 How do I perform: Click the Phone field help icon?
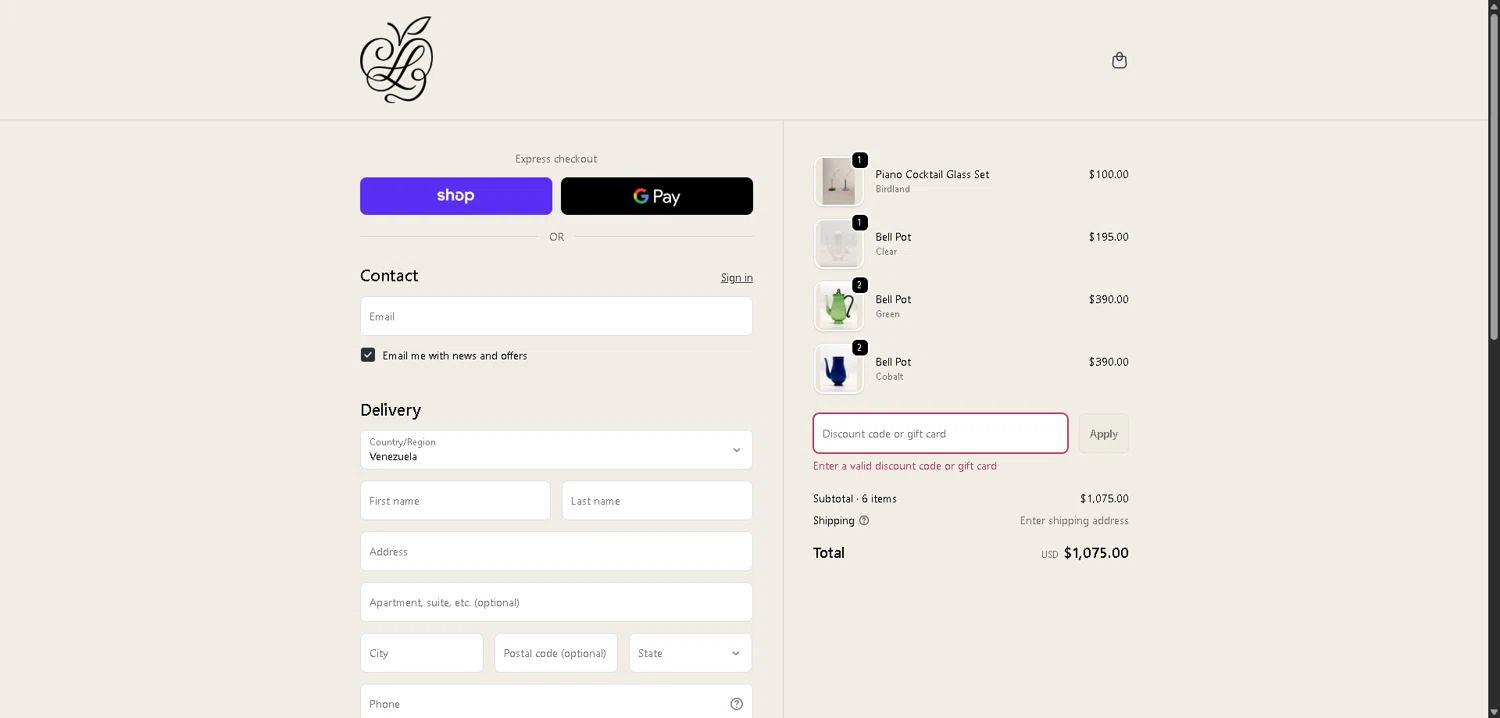pyautogui.click(x=736, y=704)
